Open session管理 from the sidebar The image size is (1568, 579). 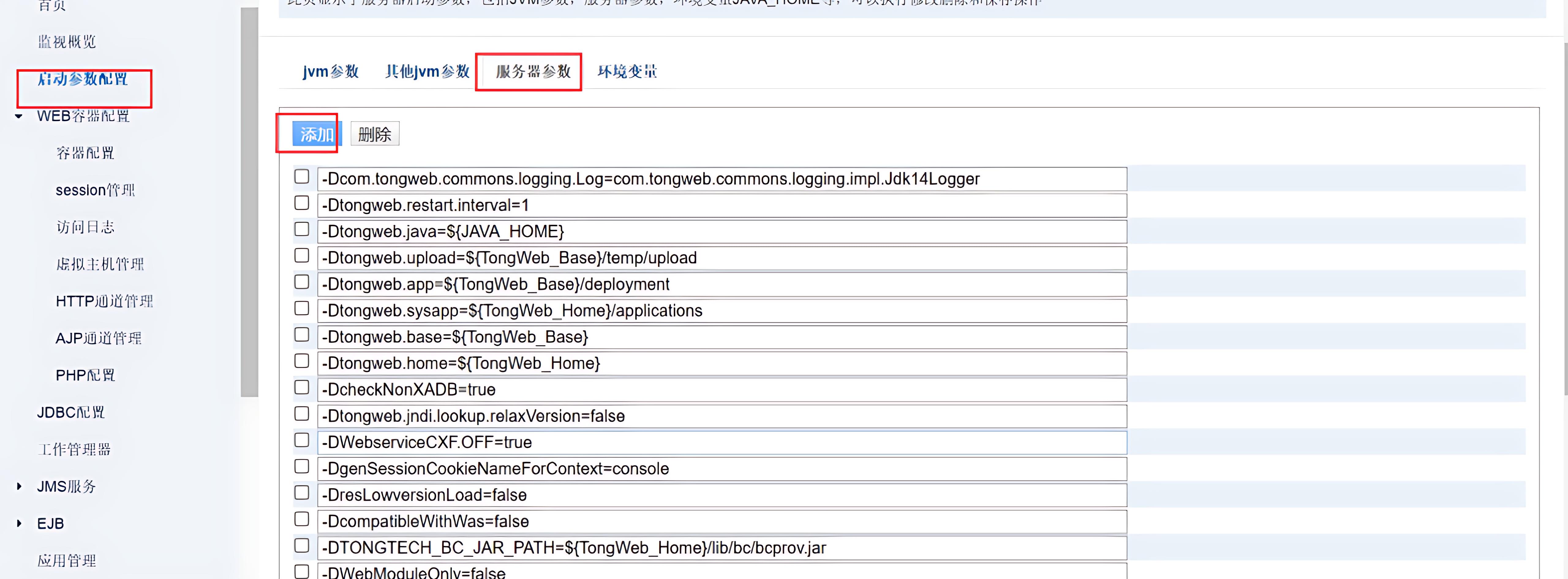click(95, 190)
